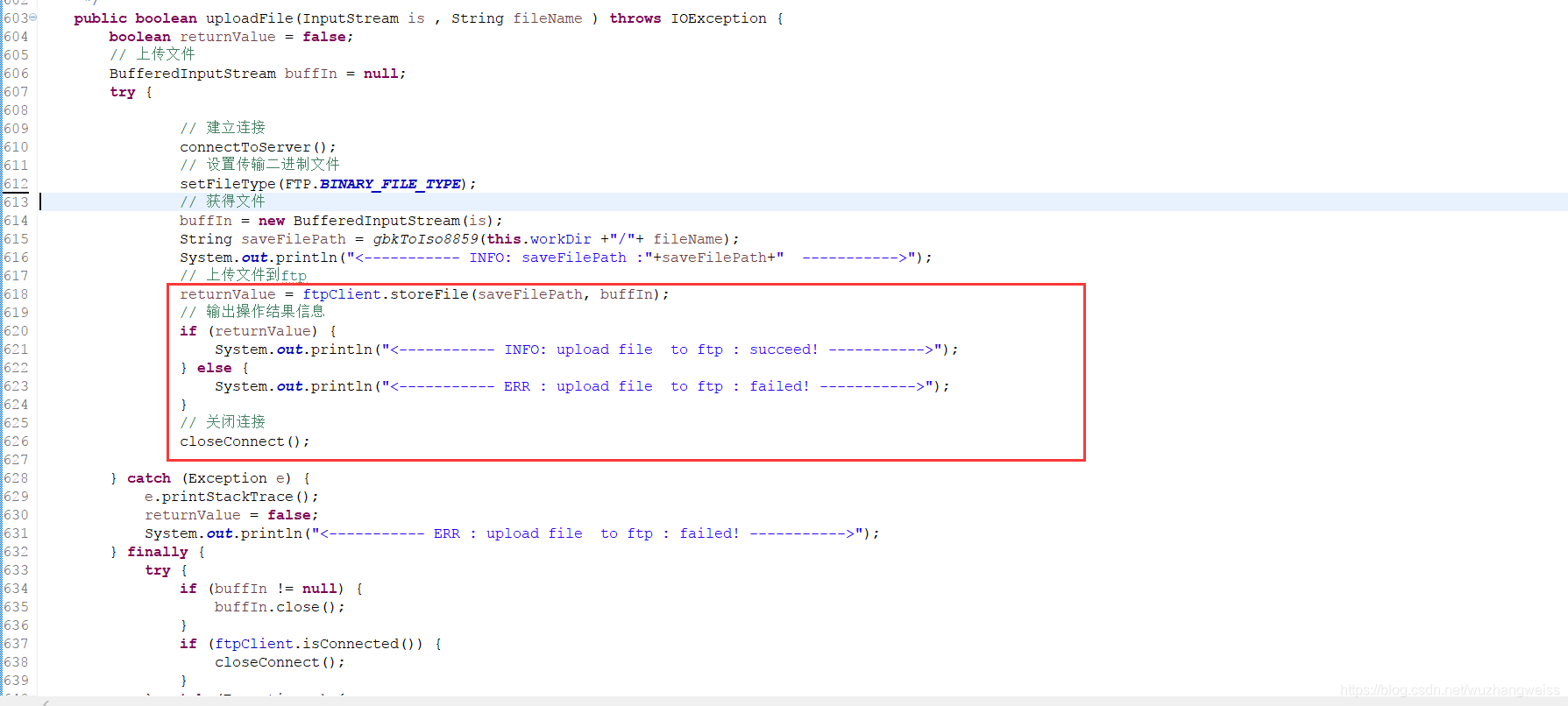Viewport: 1568px width, 706px height.
Task: Click the "// 建立连接" comment
Action: click(x=223, y=128)
